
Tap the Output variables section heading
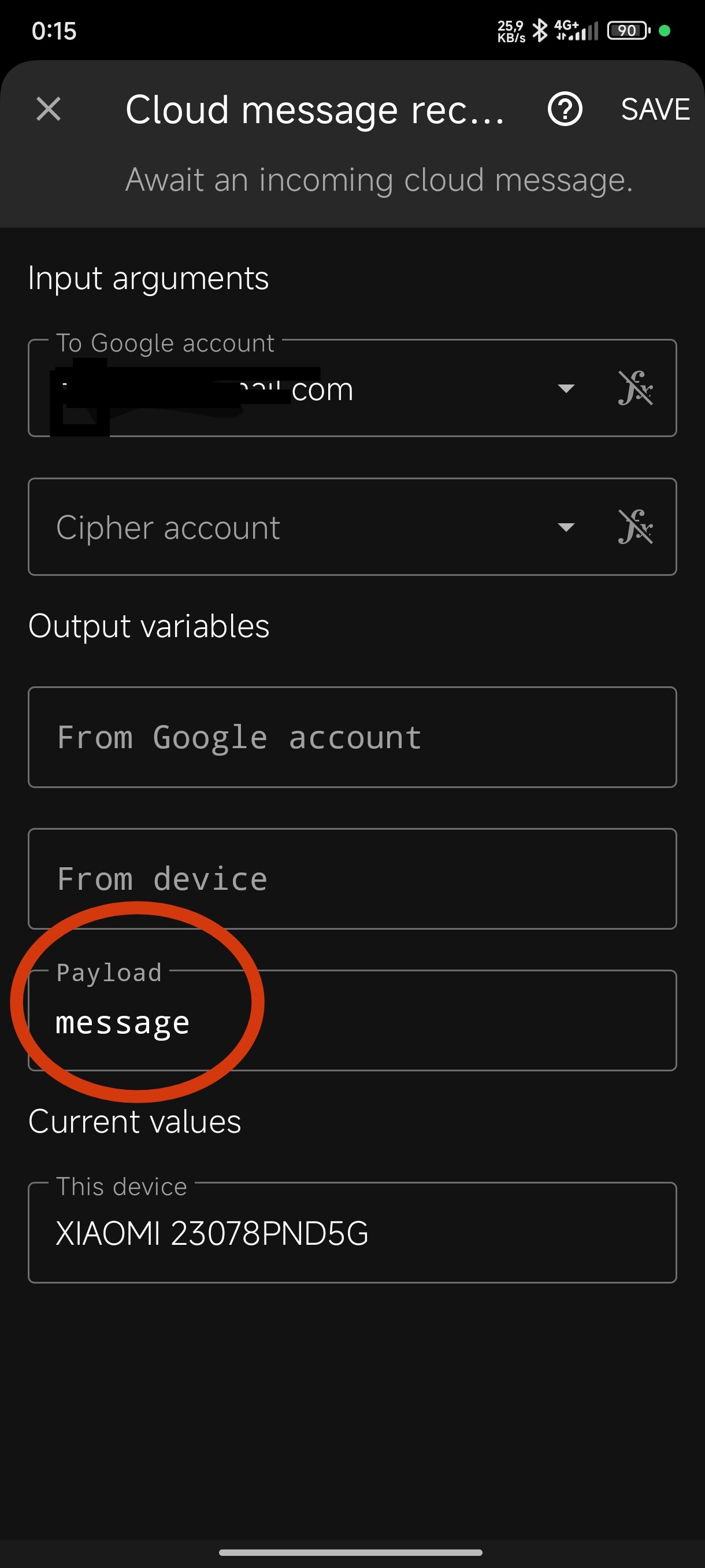pos(149,625)
